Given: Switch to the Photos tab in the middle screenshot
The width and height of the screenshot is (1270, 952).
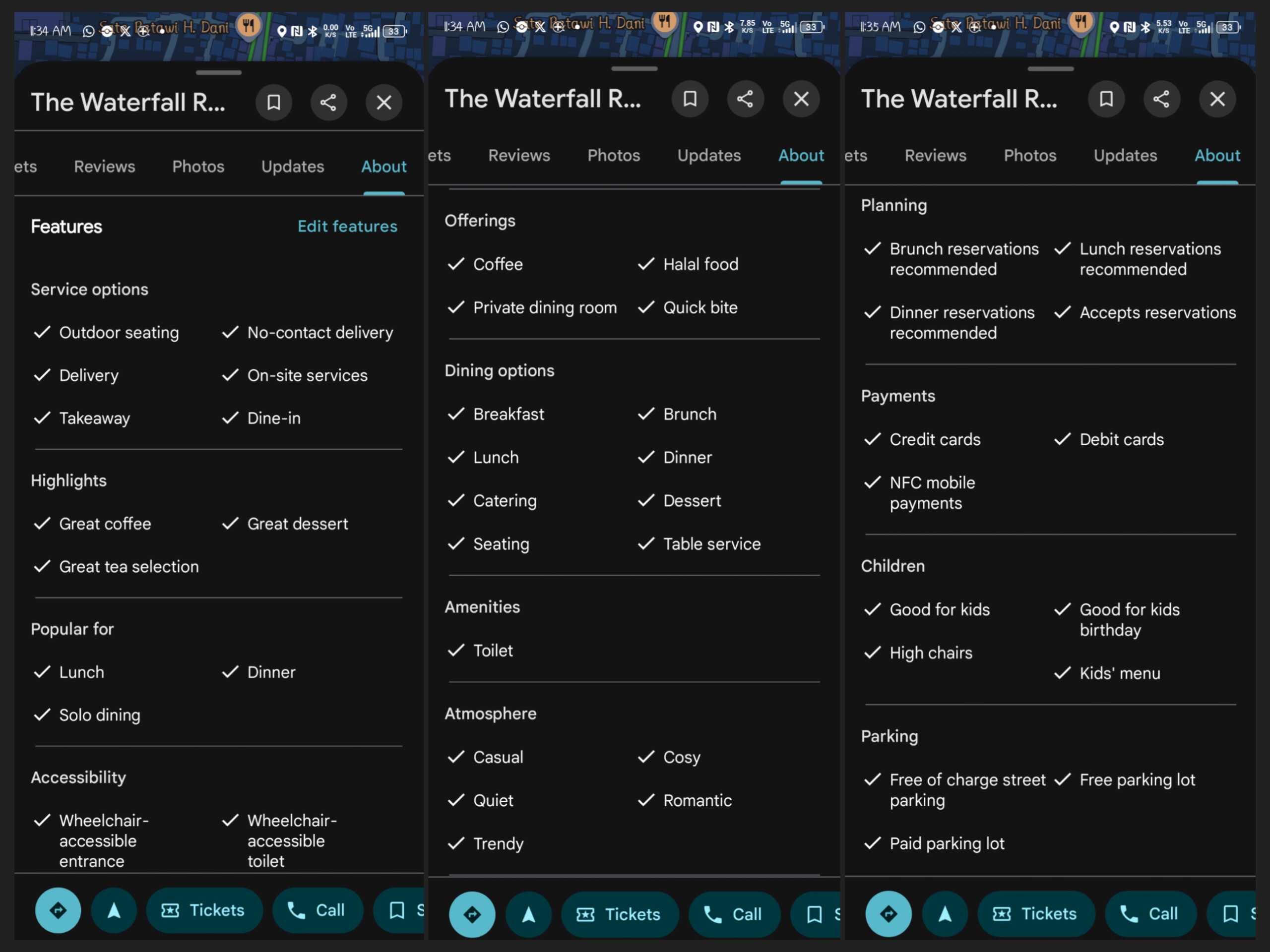Looking at the screenshot, I should tap(613, 156).
